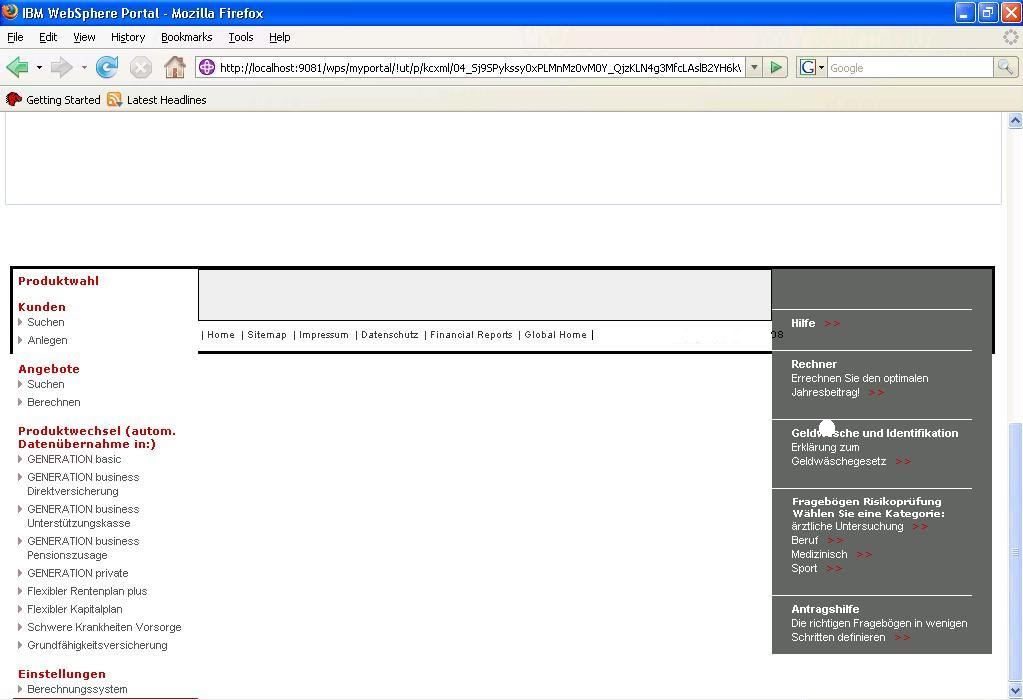
Task: Open the Tools menu
Action: point(240,37)
